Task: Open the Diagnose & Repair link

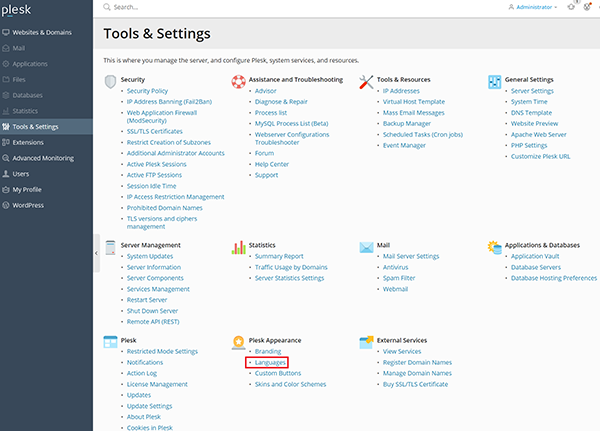Action: pyautogui.click(x=281, y=101)
